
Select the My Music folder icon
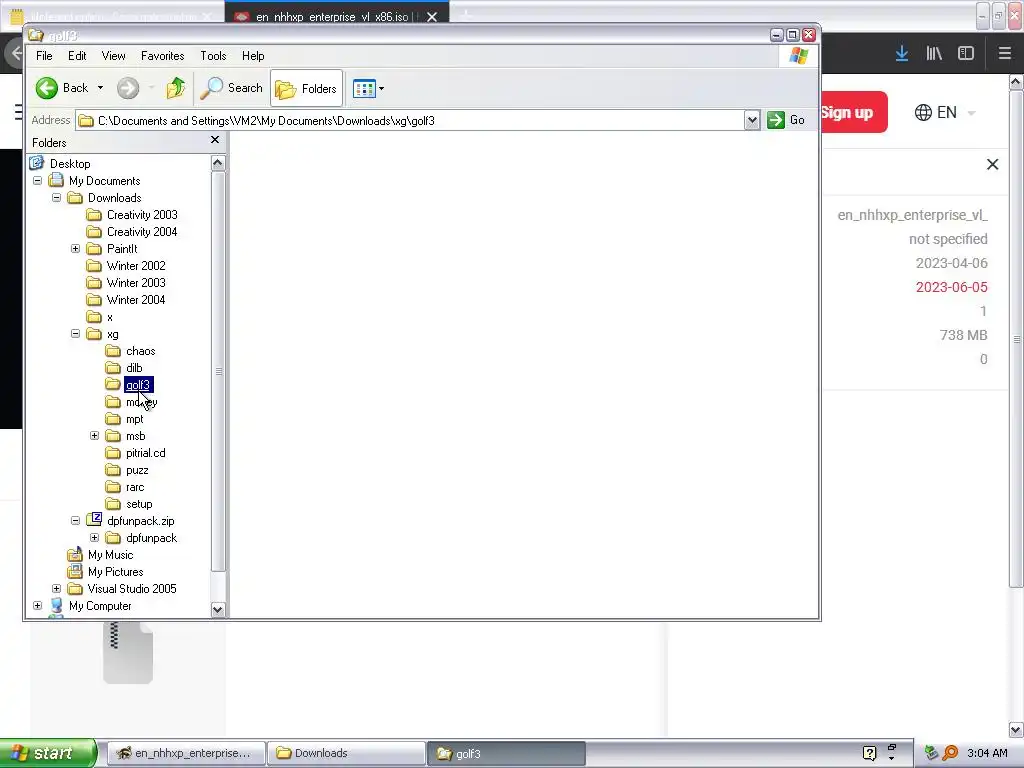76,554
